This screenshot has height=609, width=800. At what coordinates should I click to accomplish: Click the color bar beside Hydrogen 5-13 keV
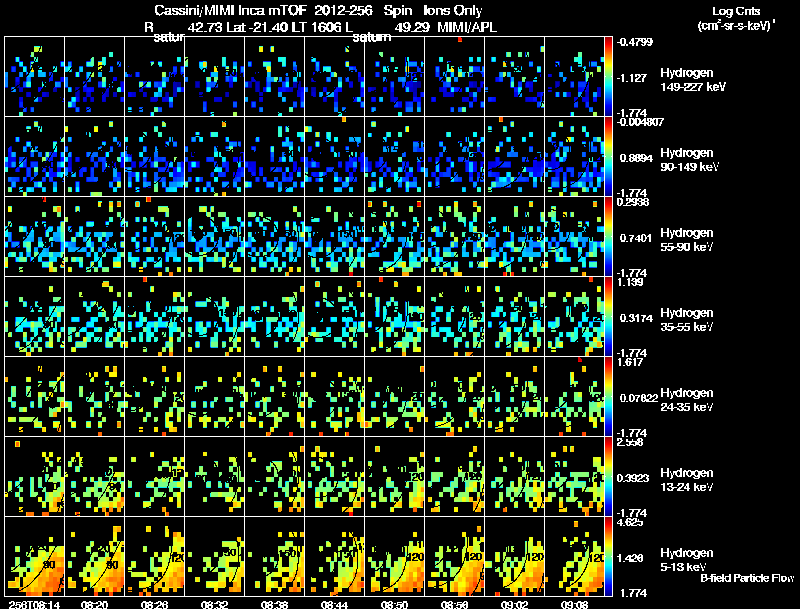(608, 556)
